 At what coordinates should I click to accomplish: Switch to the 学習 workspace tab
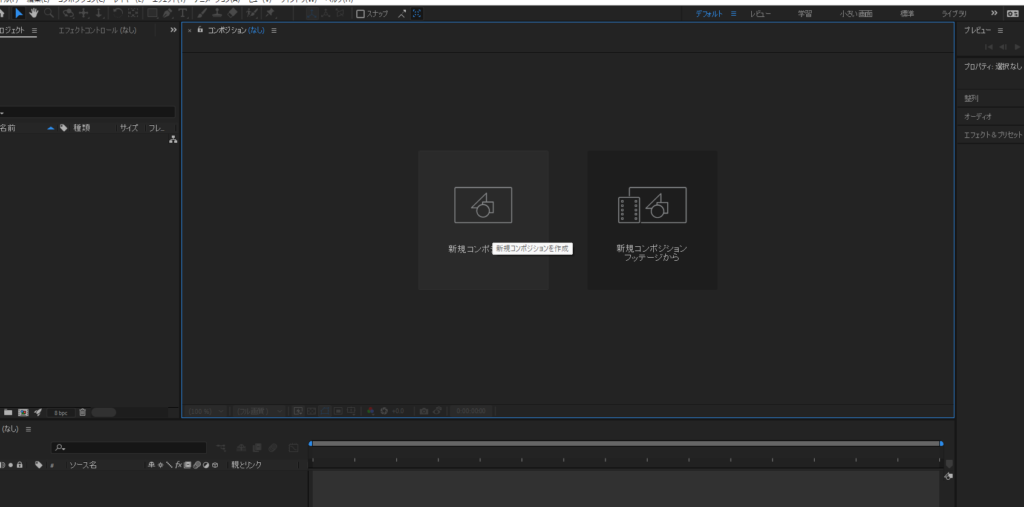tap(805, 14)
